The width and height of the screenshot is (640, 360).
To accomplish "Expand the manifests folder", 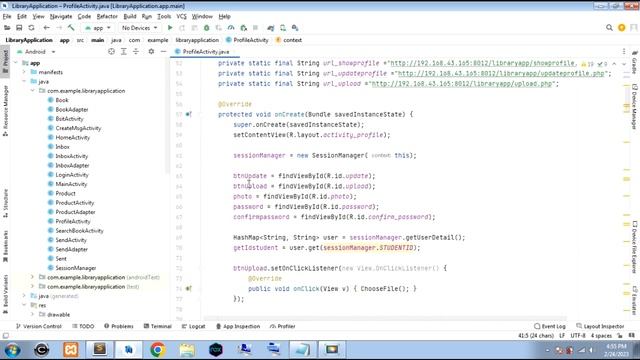I will click(24, 72).
